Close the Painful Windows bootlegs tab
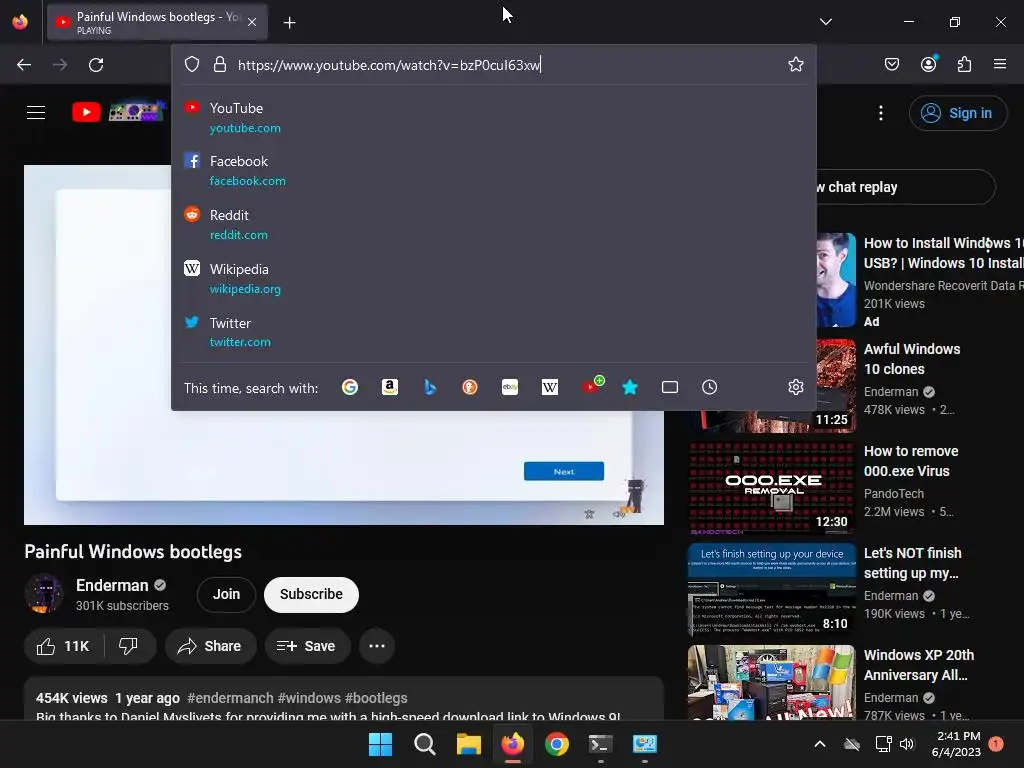1024x768 pixels. pyautogui.click(x=252, y=22)
